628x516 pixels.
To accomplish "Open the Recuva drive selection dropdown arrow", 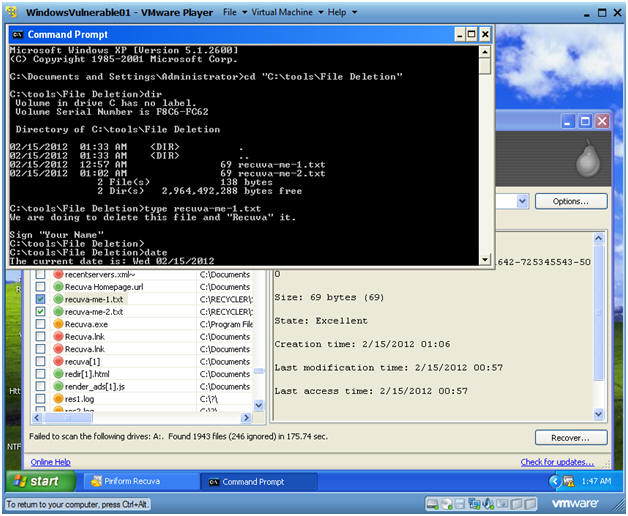I will click(x=522, y=201).
